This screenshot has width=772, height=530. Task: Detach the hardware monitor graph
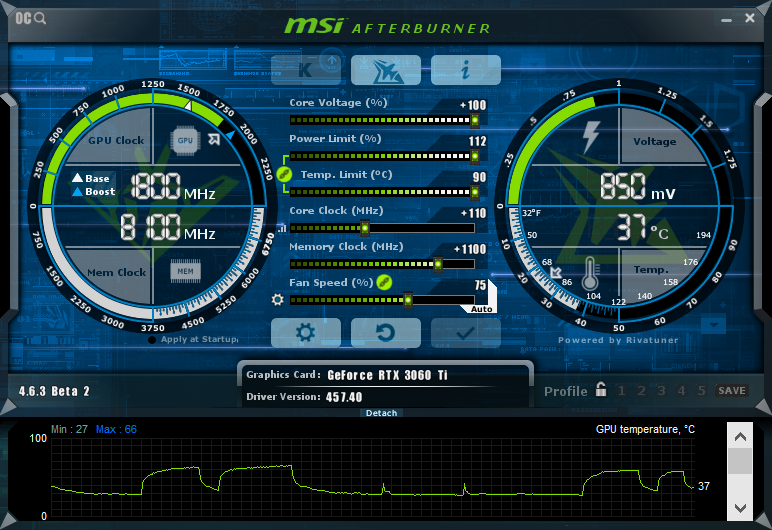coord(382,413)
